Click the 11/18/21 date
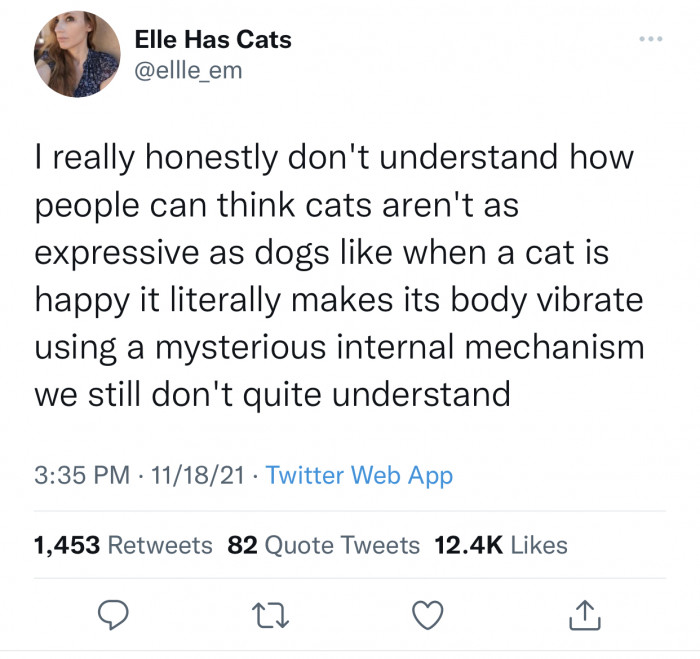This screenshot has width=700, height=659. pyautogui.click(x=195, y=476)
